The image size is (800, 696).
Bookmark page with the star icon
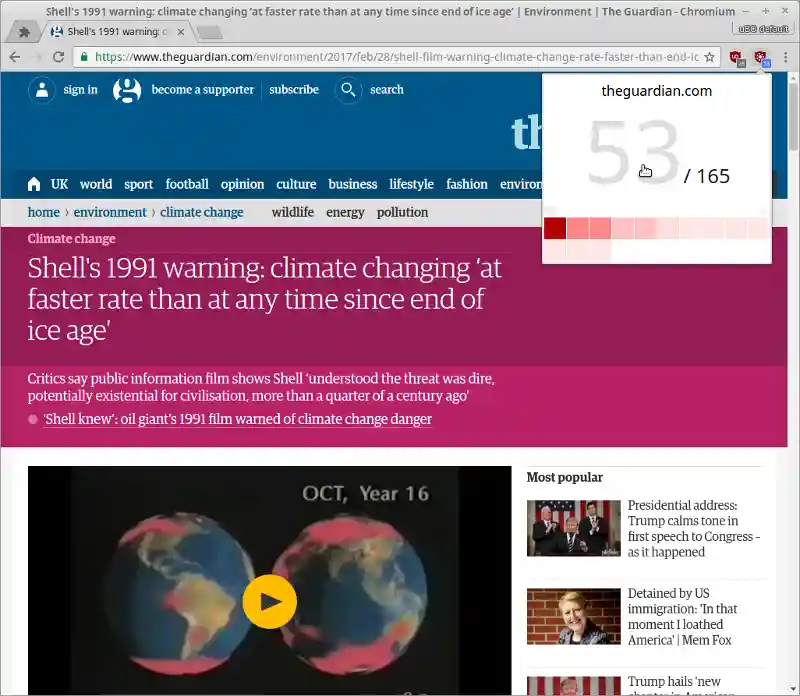(709, 57)
